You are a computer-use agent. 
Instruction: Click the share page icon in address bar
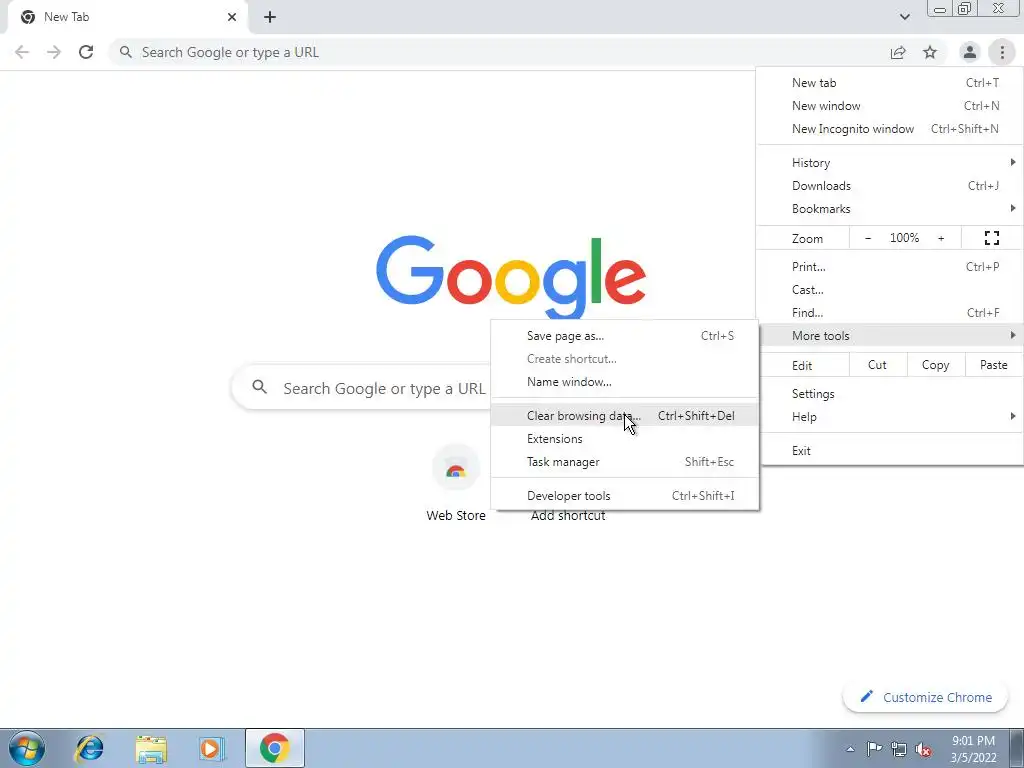point(898,52)
